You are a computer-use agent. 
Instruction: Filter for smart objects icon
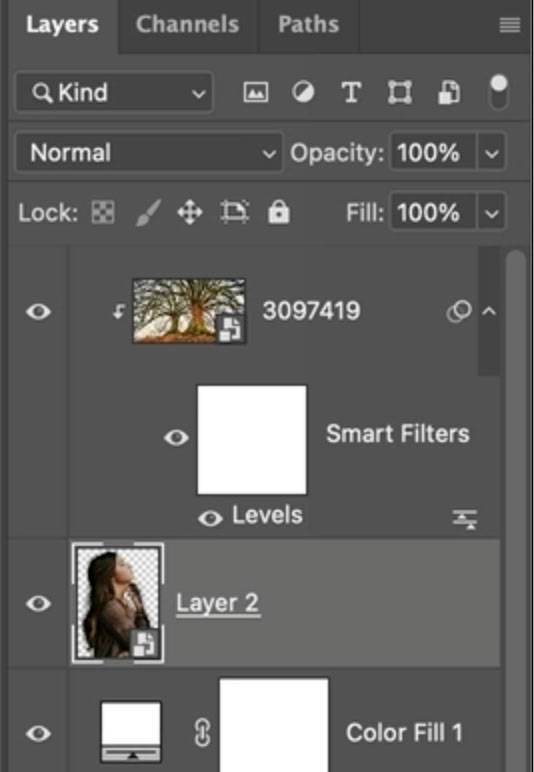coord(449,92)
